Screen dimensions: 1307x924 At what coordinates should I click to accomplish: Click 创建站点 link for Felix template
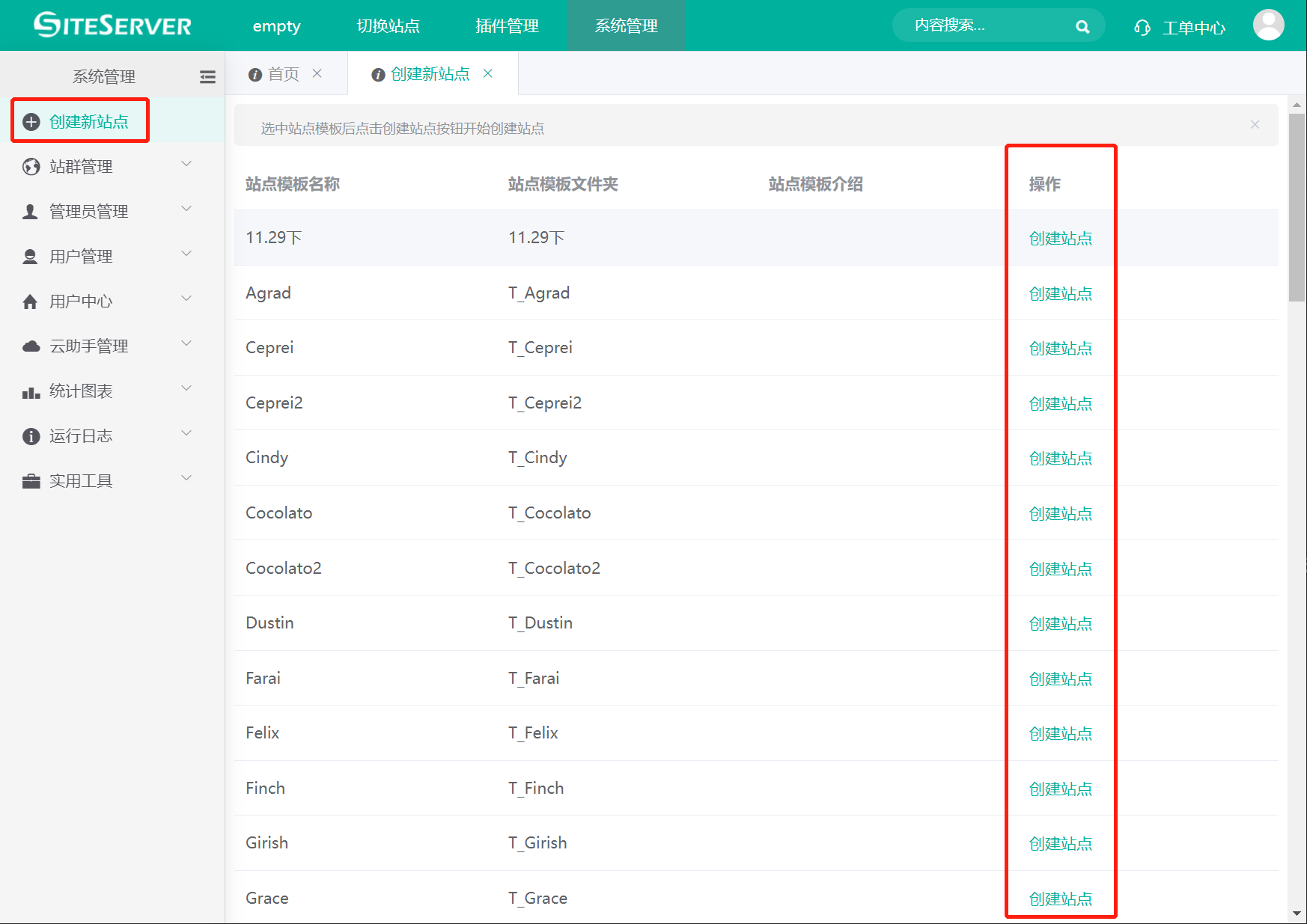coord(1060,733)
